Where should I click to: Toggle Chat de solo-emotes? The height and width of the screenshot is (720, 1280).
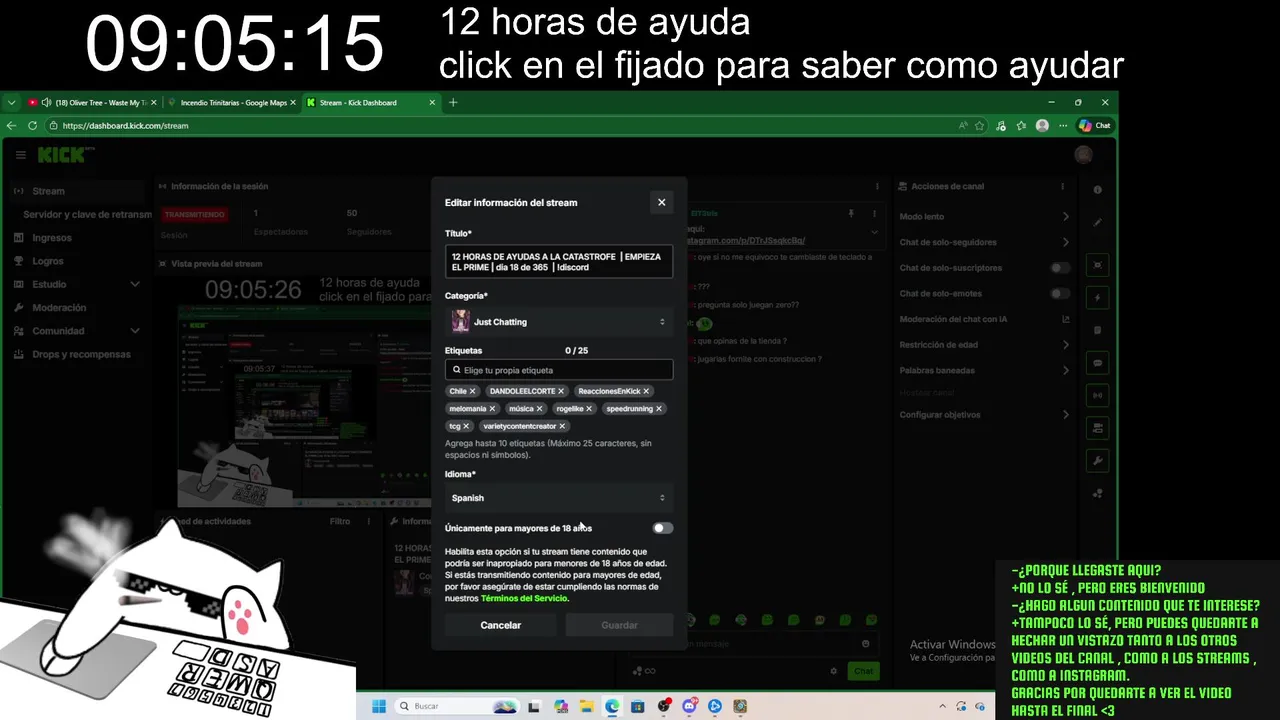pyautogui.click(x=1060, y=294)
